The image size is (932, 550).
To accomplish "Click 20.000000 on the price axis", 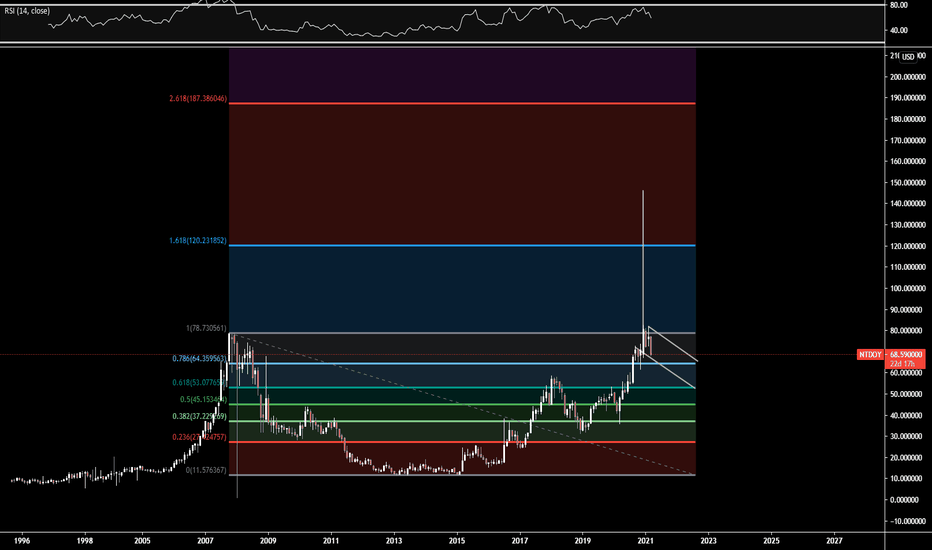I will pyautogui.click(x=908, y=457).
